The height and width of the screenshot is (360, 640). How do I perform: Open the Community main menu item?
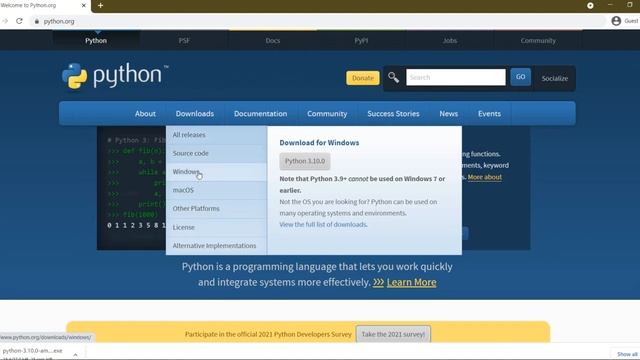point(327,114)
